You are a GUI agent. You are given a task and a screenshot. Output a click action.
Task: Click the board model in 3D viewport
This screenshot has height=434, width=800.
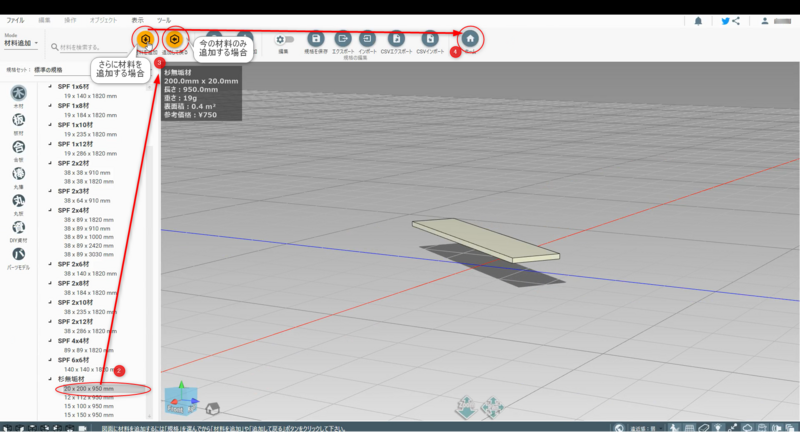coord(486,240)
